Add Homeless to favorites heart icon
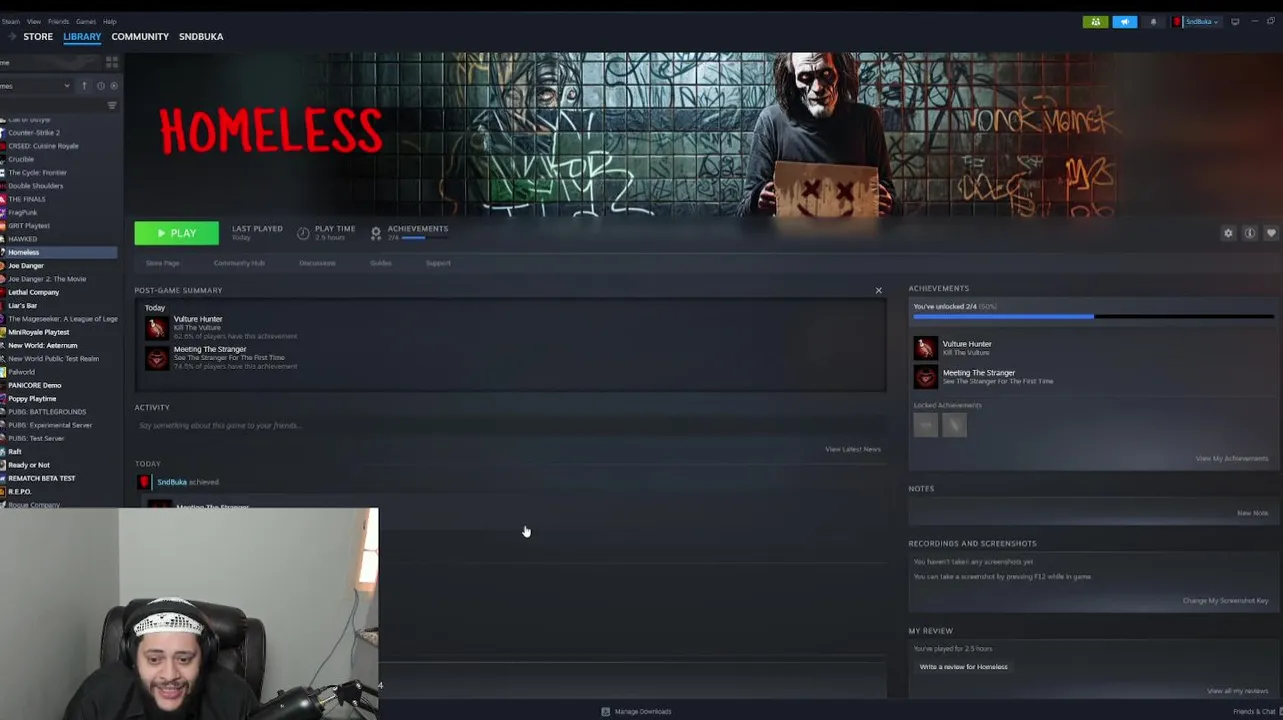The image size is (1283, 720). pos(1271,233)
